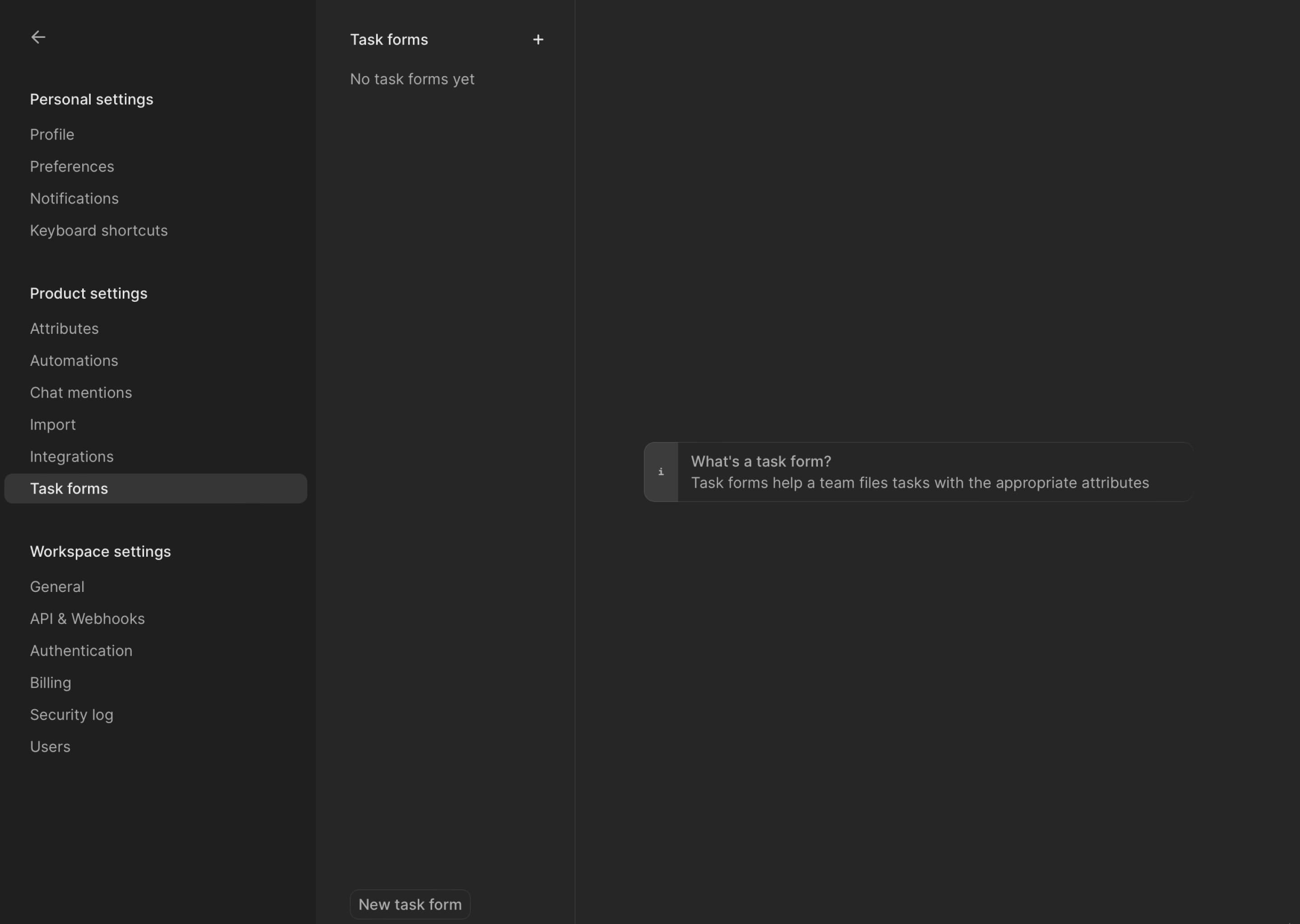
Task: Click Keyboard shortcuts settings item
Action: click(x=98, y=230)
